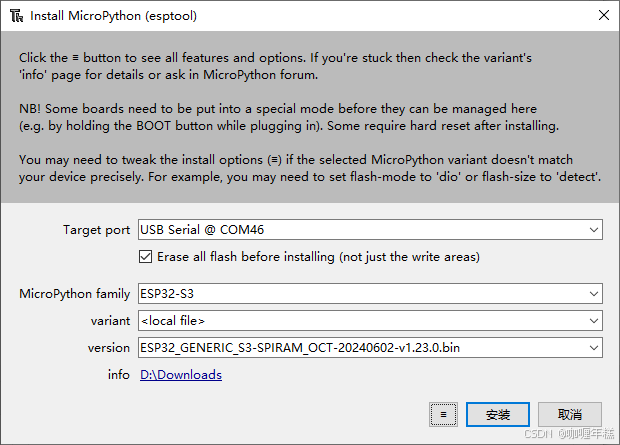Open the ≡ options menu button
The height and width of the screenshot is (445, 620).
pyautogui.click(x=443, y=415)
